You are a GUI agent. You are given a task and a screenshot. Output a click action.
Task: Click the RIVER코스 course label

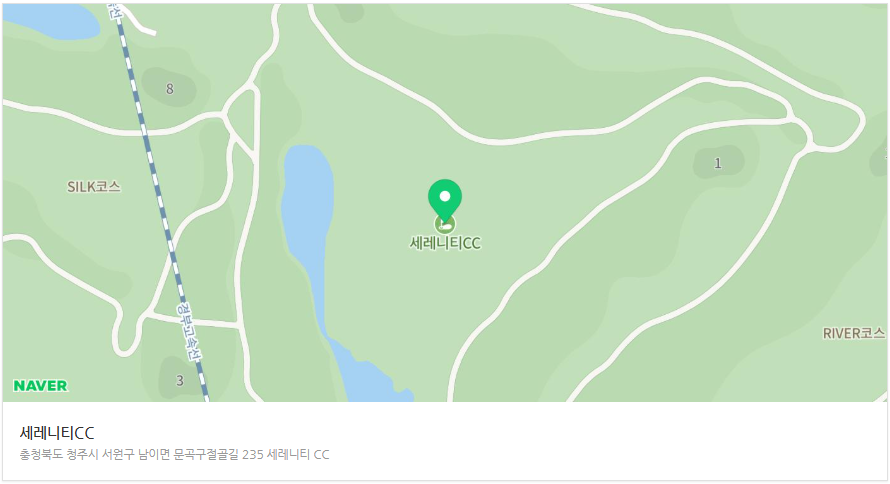[x=854, y=333]
